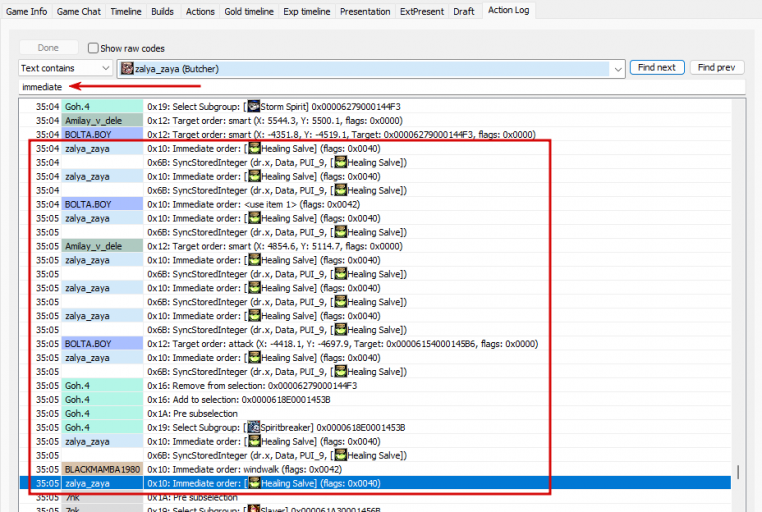Switch to the Builds tab
Viewport: 762px width, 512px height.
click(162, 11)
